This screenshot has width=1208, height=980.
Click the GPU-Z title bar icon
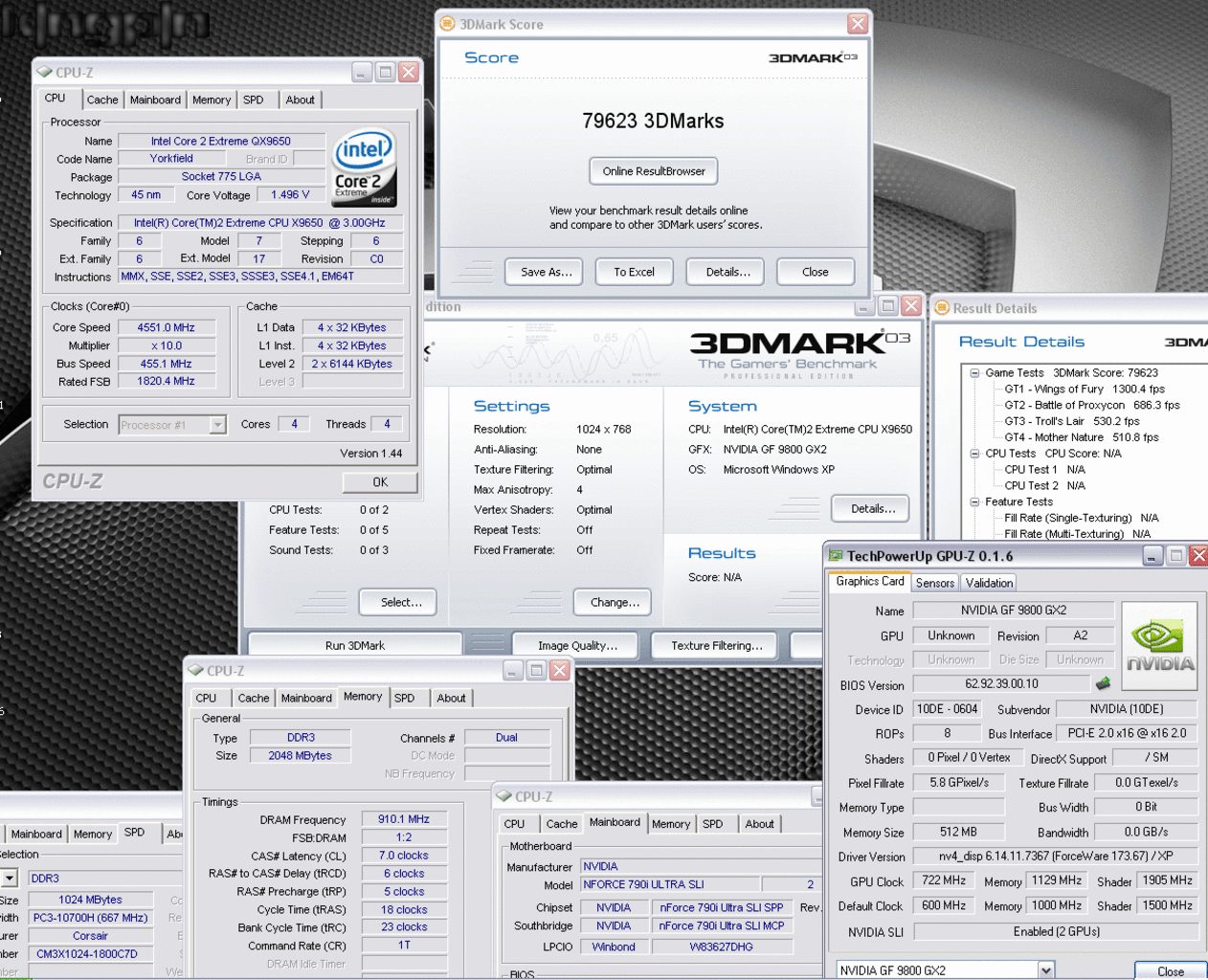pos(836,556)
